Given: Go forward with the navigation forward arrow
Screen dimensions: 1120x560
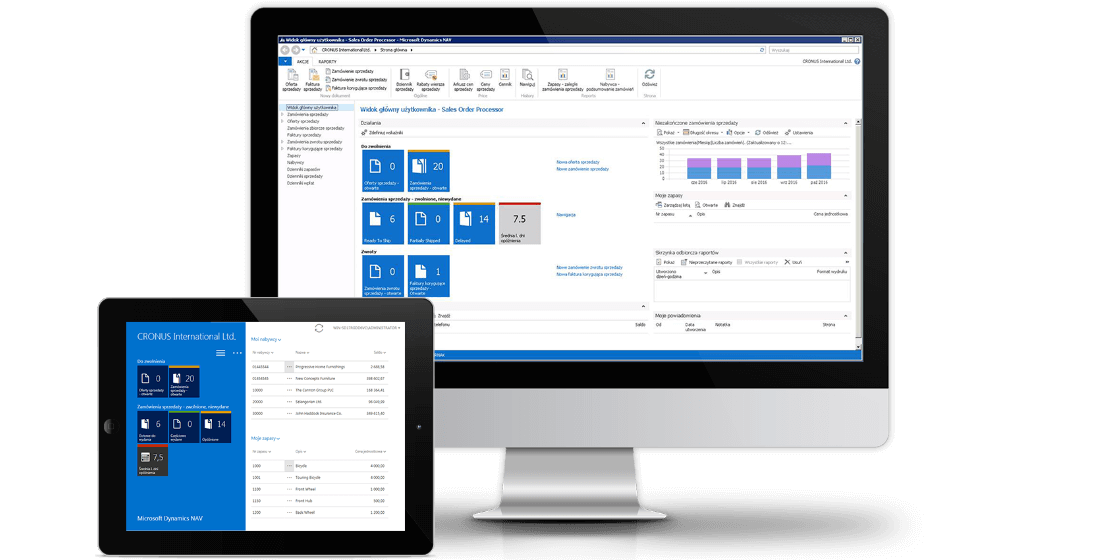Looking at the screenshot, I should point(295,50).
